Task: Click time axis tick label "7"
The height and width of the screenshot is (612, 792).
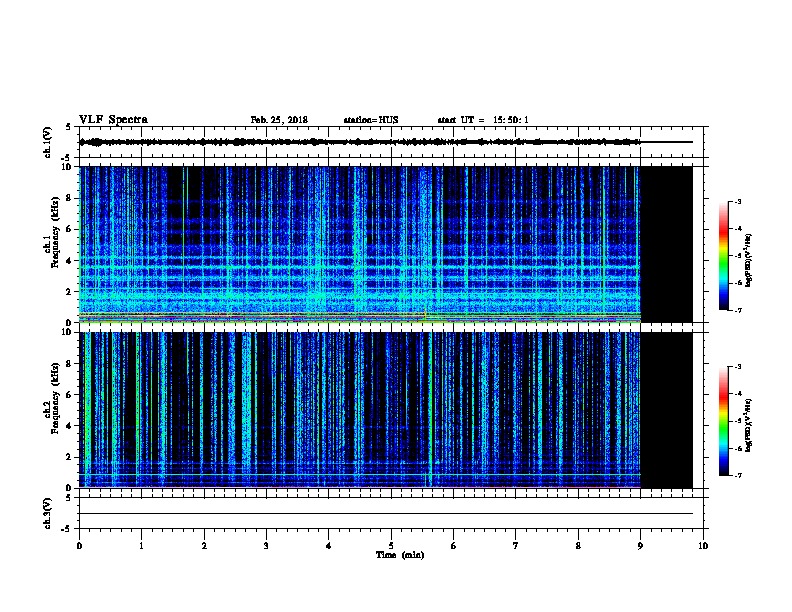Action: [x=516, y=545]
